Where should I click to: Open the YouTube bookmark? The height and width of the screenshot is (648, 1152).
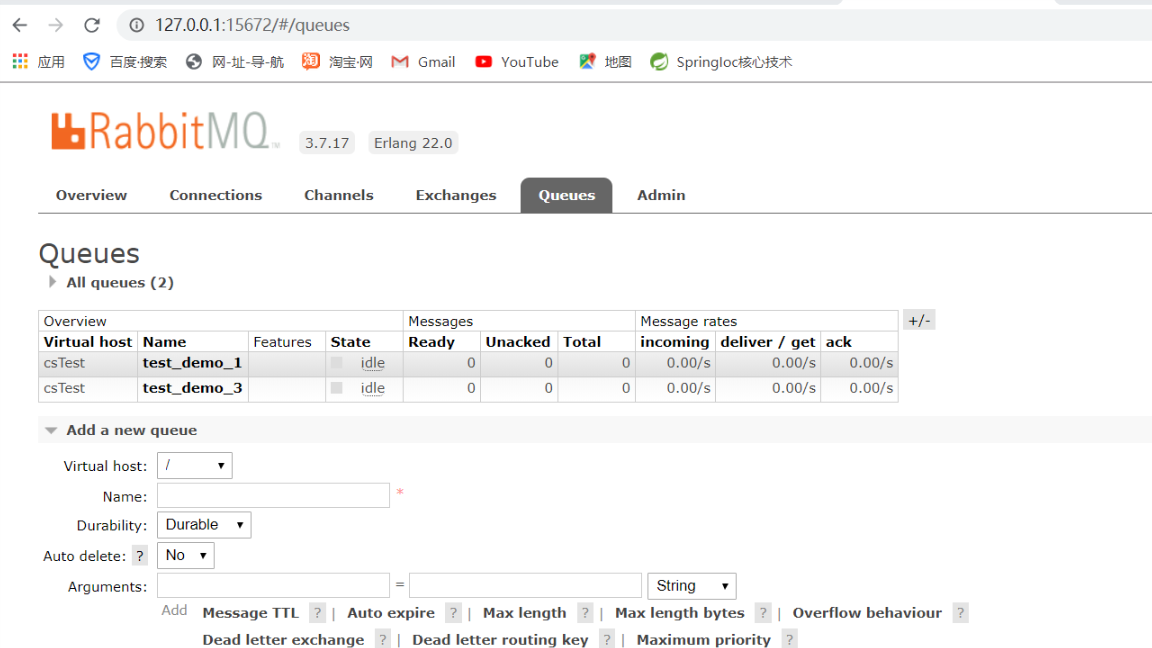517,62
